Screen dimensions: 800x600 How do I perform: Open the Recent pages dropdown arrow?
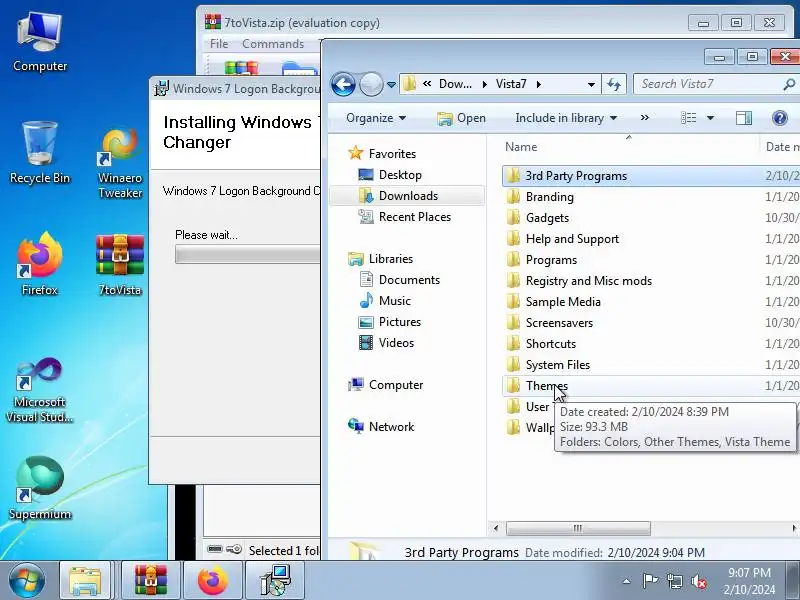[x=391, y=84]
